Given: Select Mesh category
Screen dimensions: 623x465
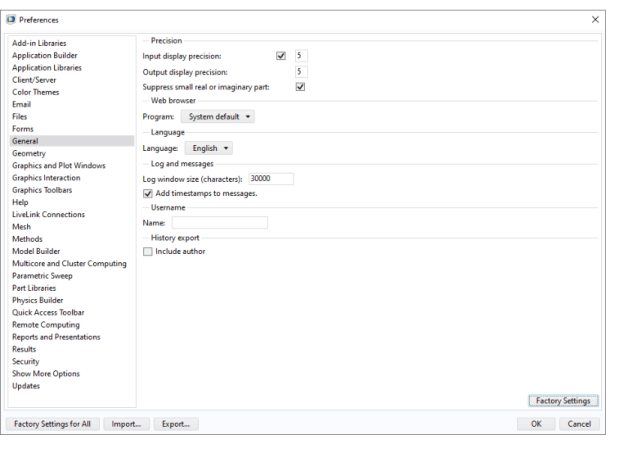Looking at the screenshot, I should click(x=72, y=227).
